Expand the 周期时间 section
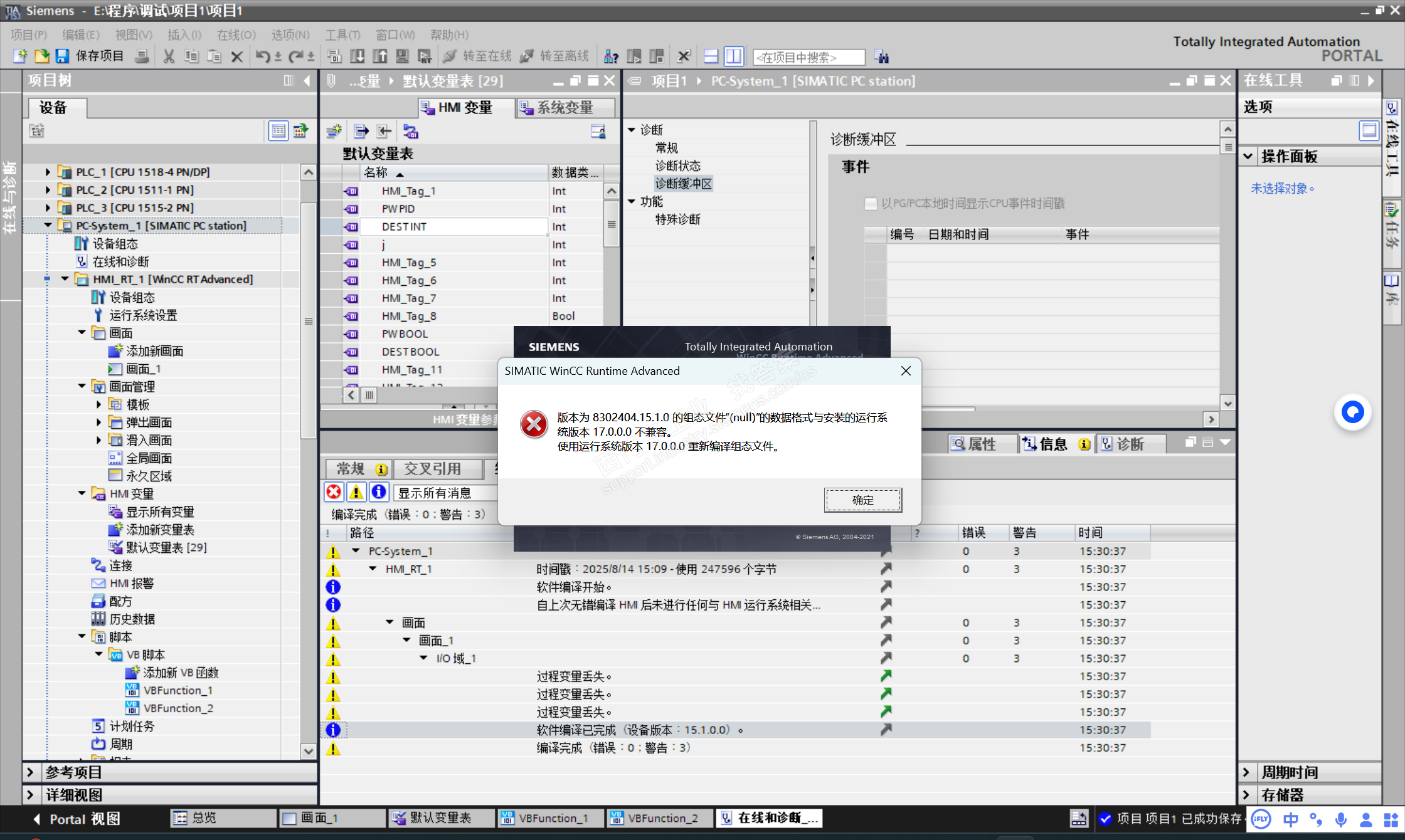Screen dimensions: 1405x840 click(x=1247, y=772)
